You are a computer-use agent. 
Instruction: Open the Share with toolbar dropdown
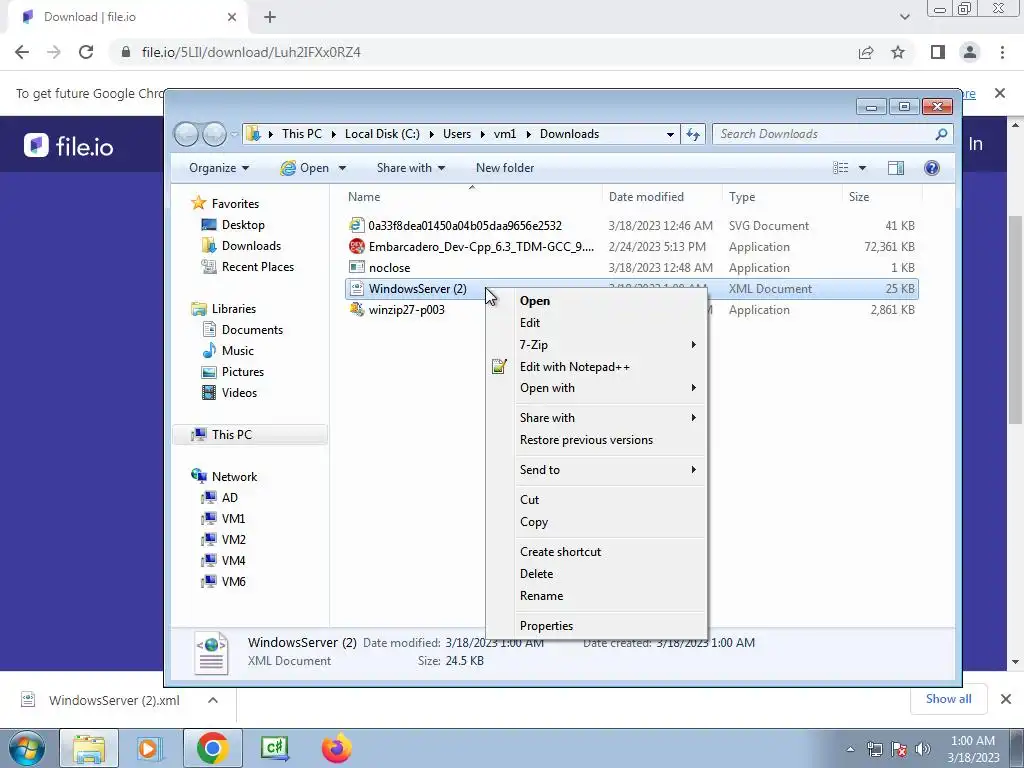[x=411, y=168]
